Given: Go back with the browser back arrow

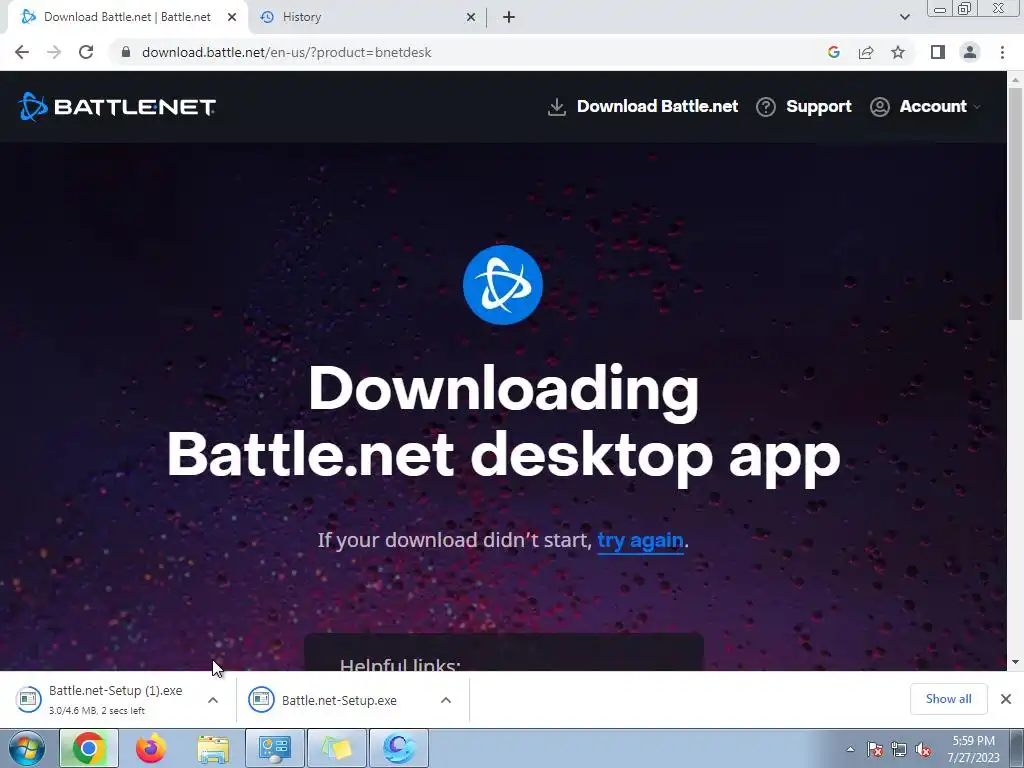Looking at the screenshot, I should 22,52.
